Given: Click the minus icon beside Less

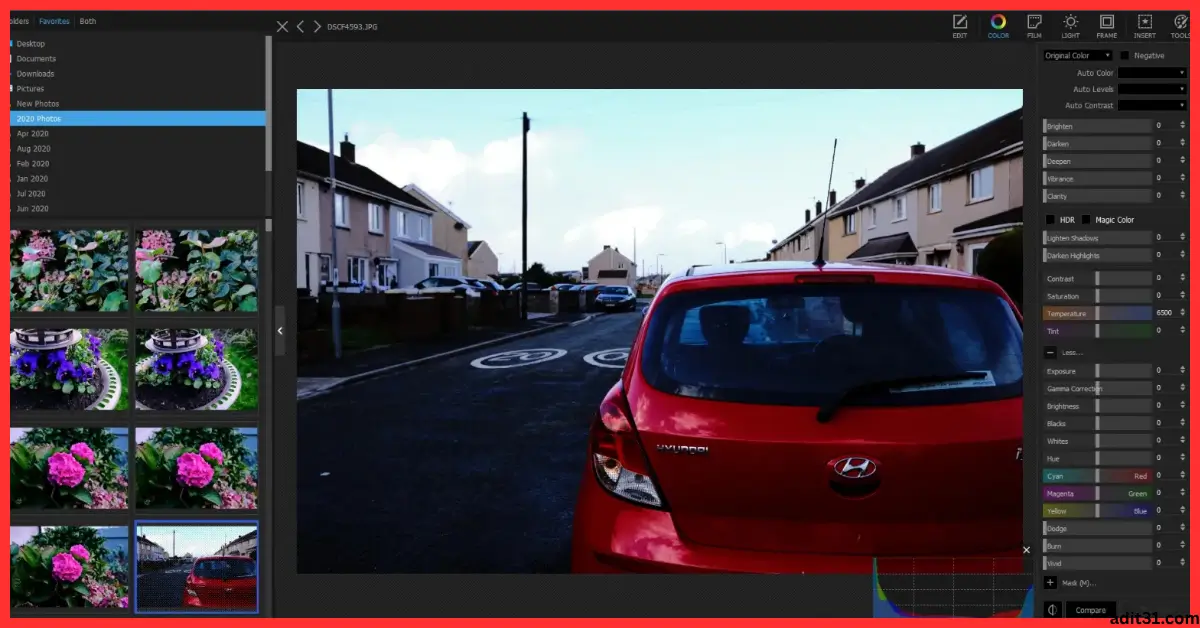Looking at the screenshot, I should click(x=1050, y=352).
